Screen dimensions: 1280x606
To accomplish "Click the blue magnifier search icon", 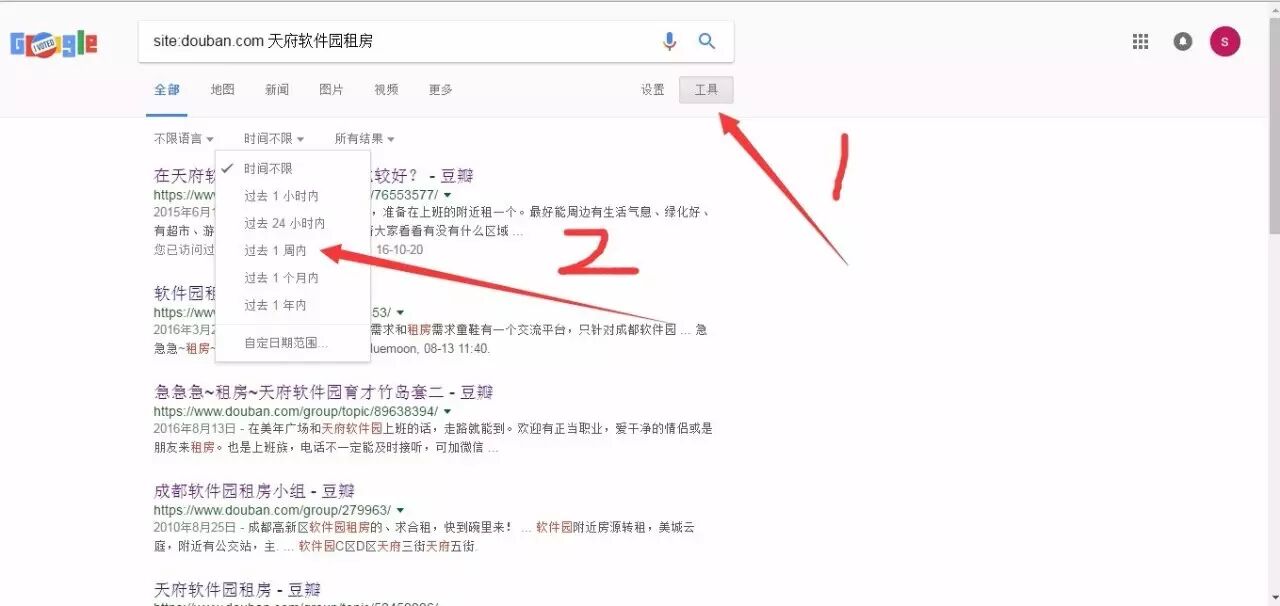I will coord(707,41).
